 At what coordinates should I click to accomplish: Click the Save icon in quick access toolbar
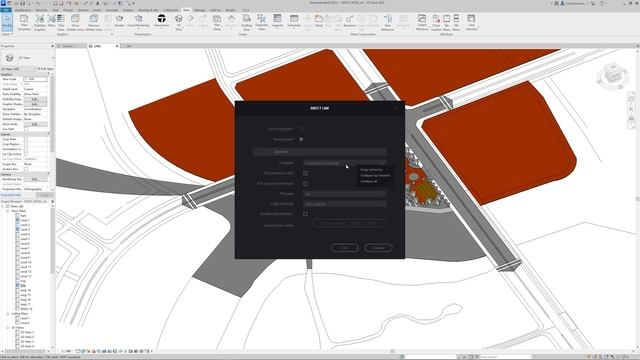coord(22,3)
